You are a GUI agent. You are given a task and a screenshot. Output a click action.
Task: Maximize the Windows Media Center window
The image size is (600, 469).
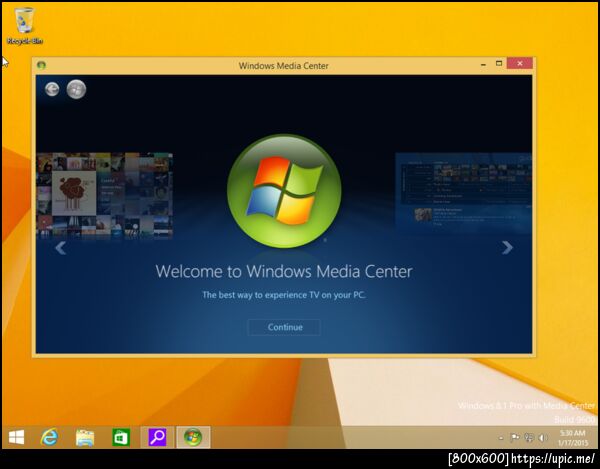point(499,64)
